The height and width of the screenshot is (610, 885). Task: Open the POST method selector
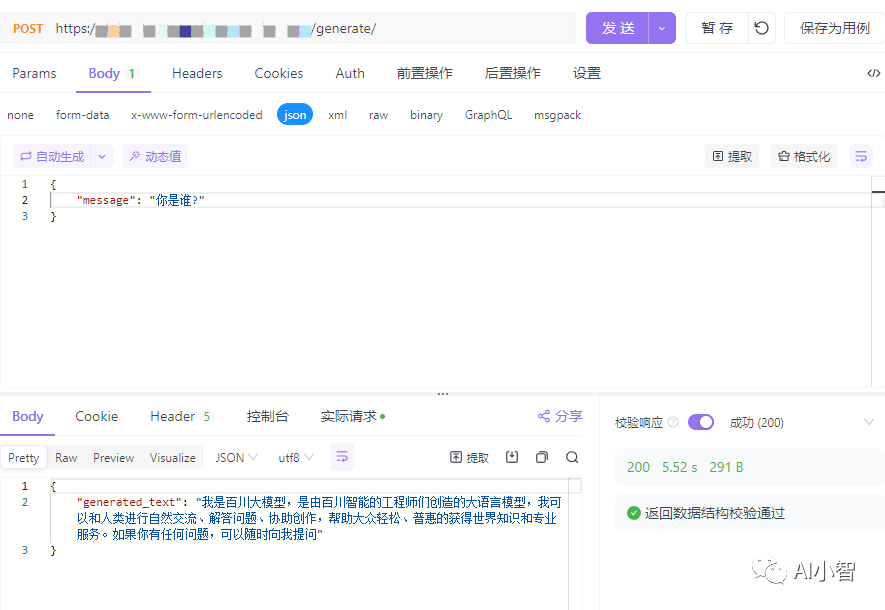tap(28, 28)
